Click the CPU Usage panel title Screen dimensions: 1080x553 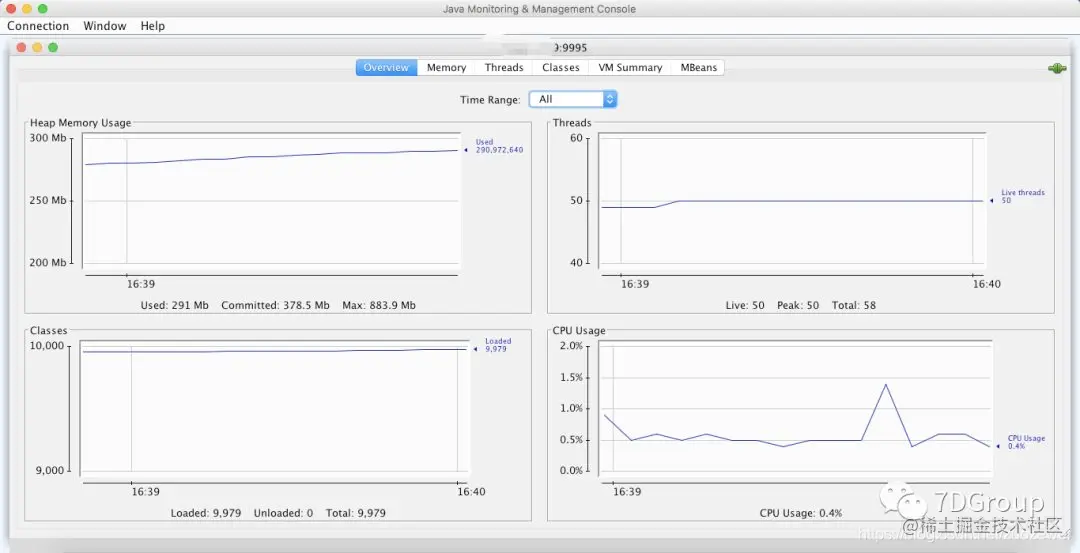click(x=579, y=331)
